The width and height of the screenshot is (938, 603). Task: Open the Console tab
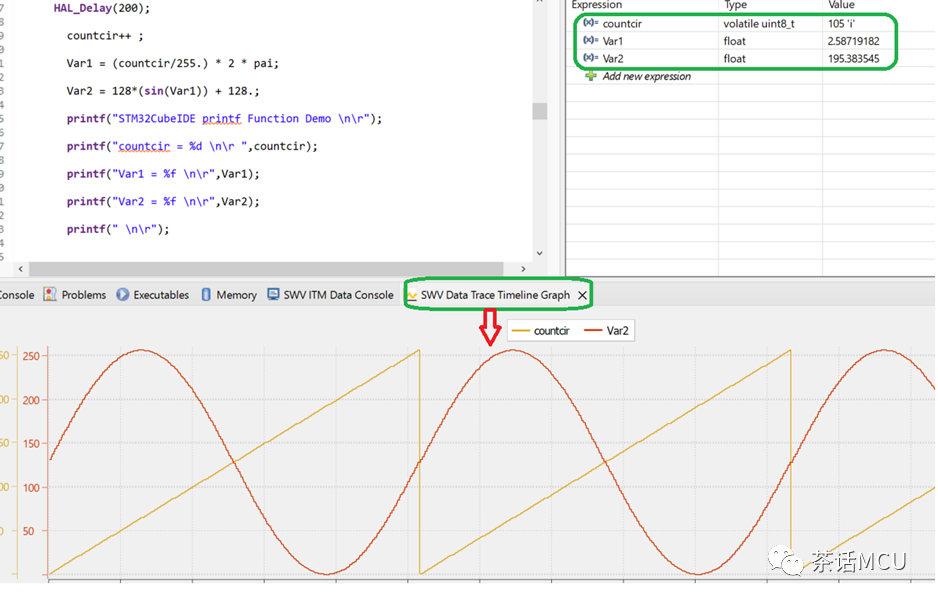[x=17, y=295]
